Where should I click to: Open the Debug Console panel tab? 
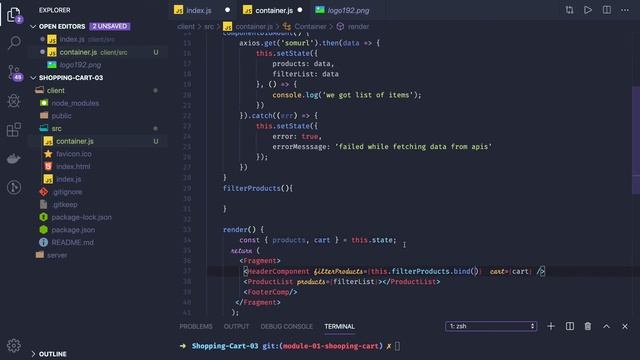point(287,327)
